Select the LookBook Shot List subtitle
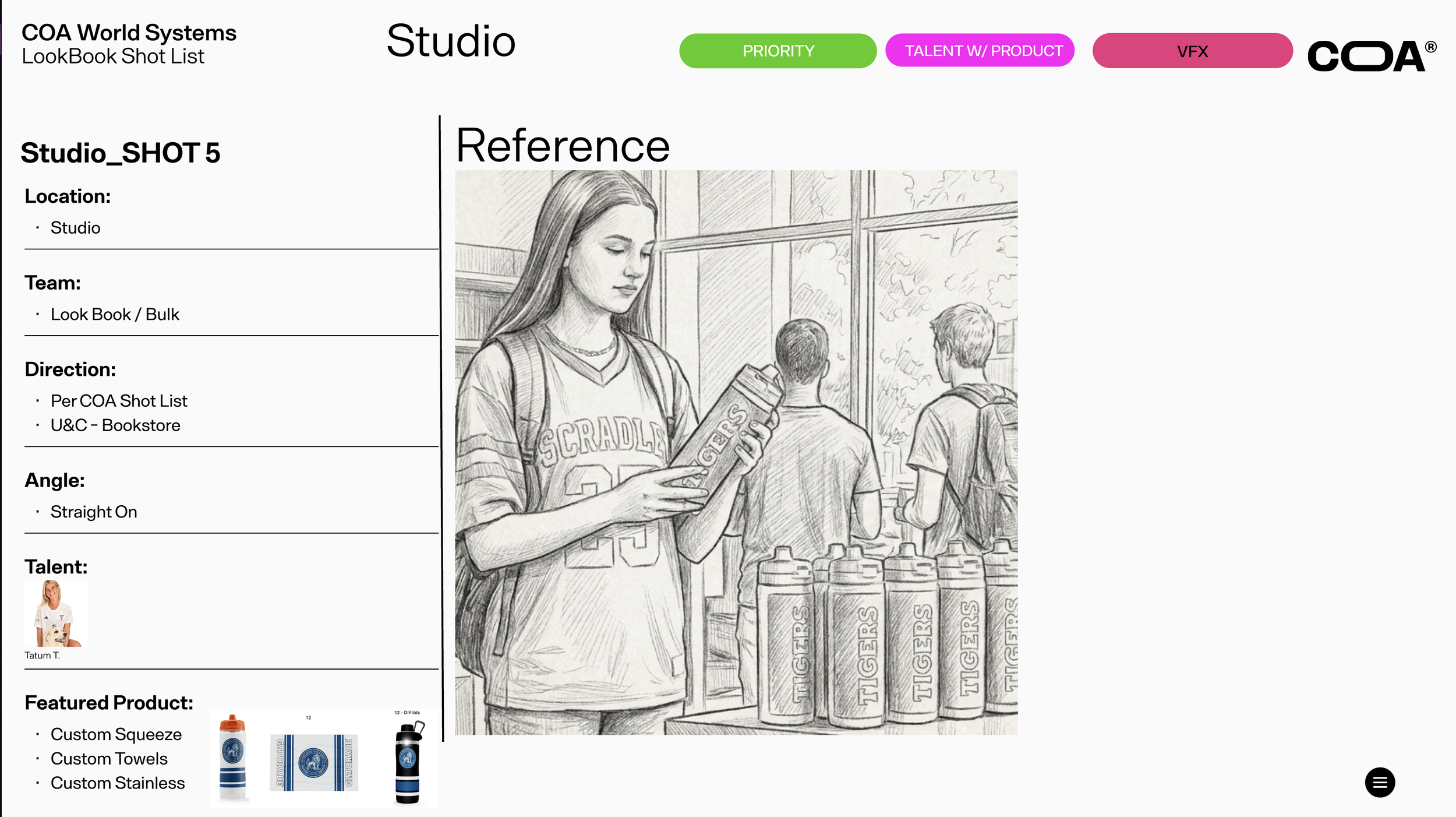 (113, 57)
